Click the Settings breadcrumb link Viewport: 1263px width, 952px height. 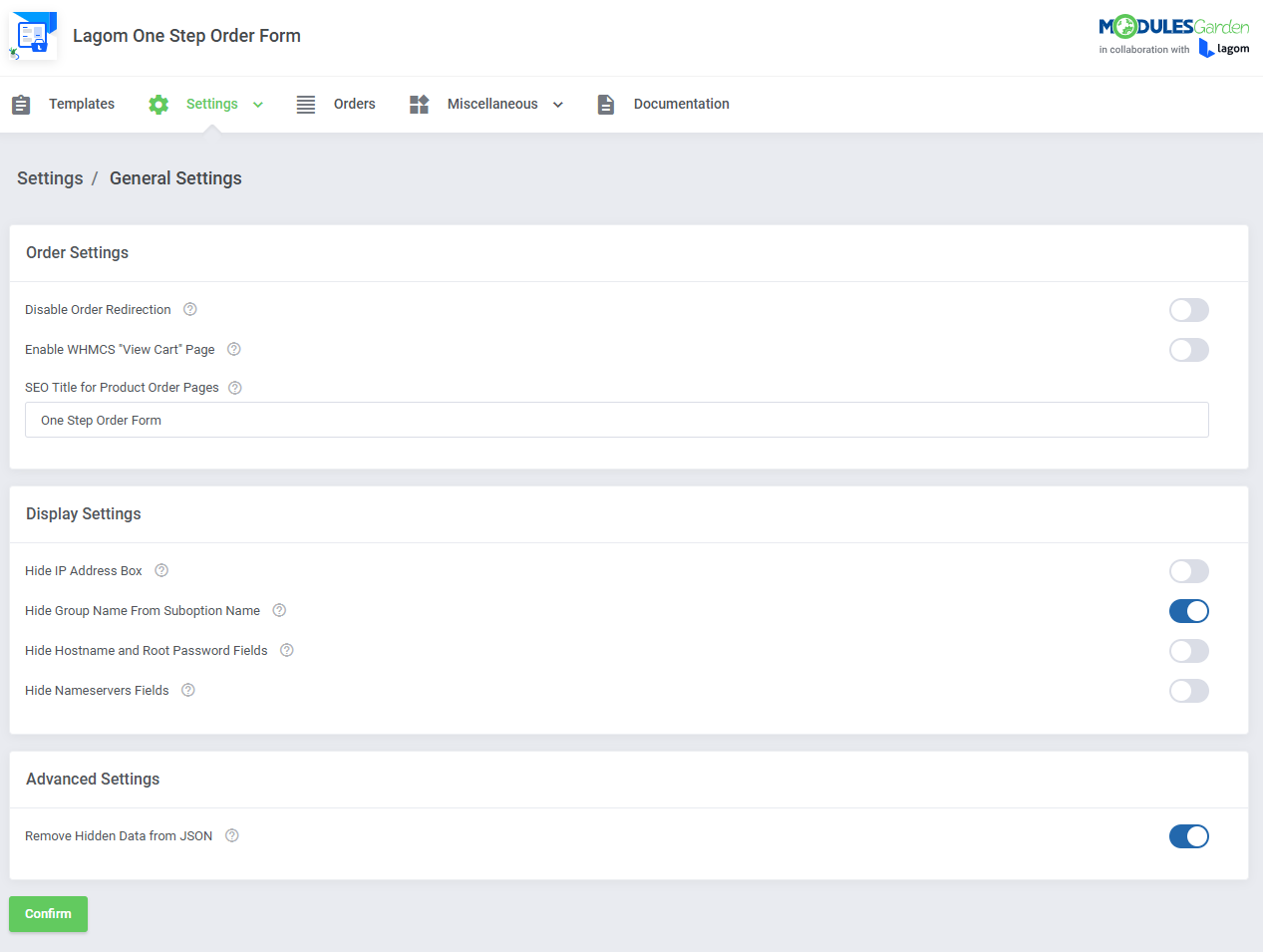(50, 178)
